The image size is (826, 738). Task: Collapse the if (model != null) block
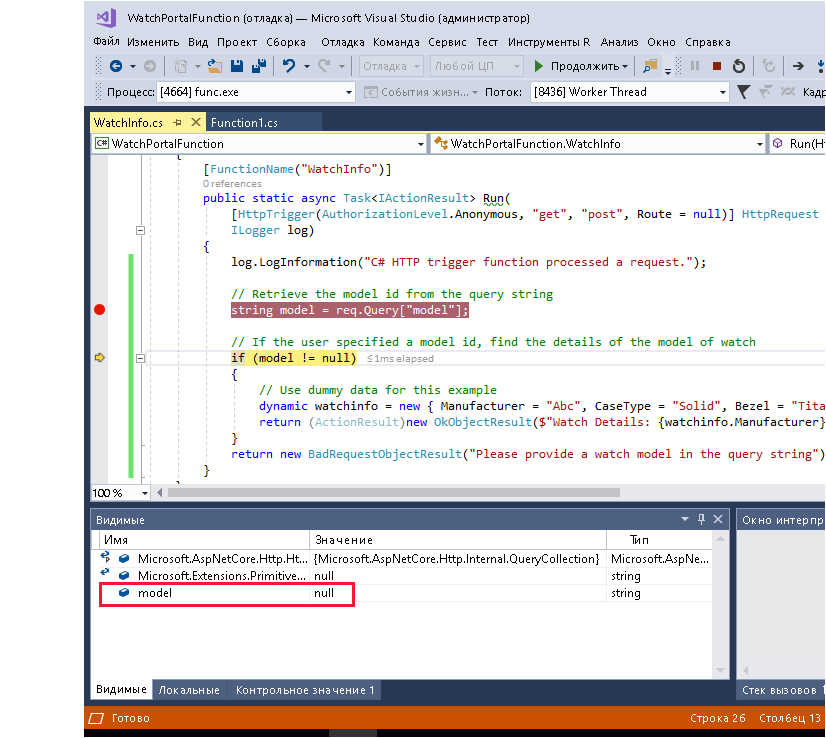click(x=140, y=358)
